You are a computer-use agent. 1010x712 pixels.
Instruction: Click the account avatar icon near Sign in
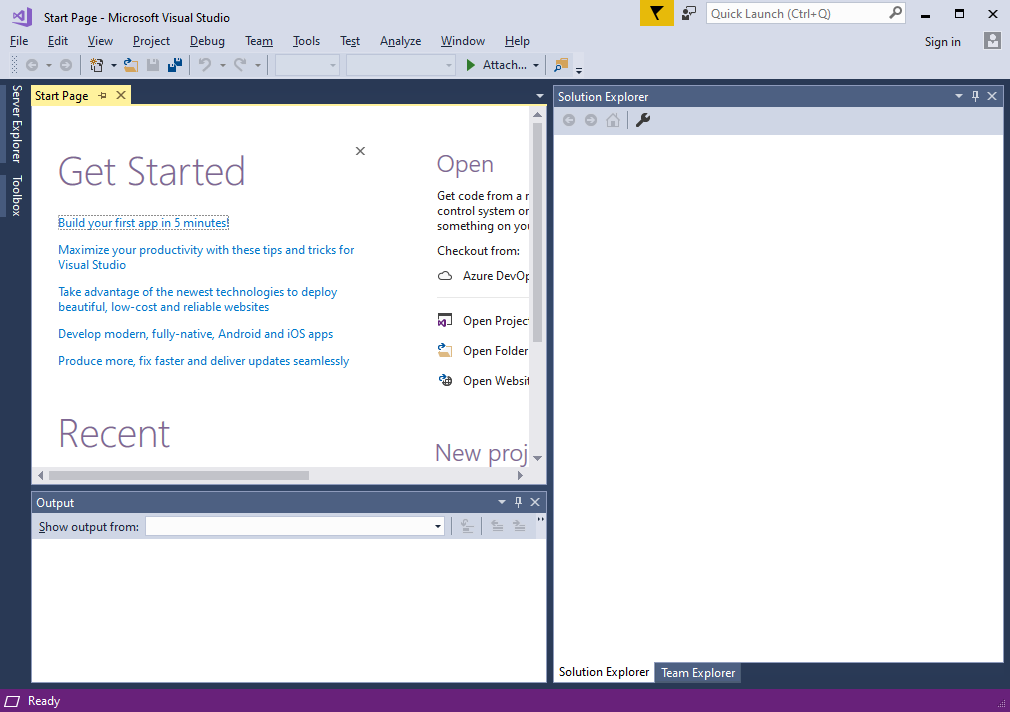tap(992, 41)
